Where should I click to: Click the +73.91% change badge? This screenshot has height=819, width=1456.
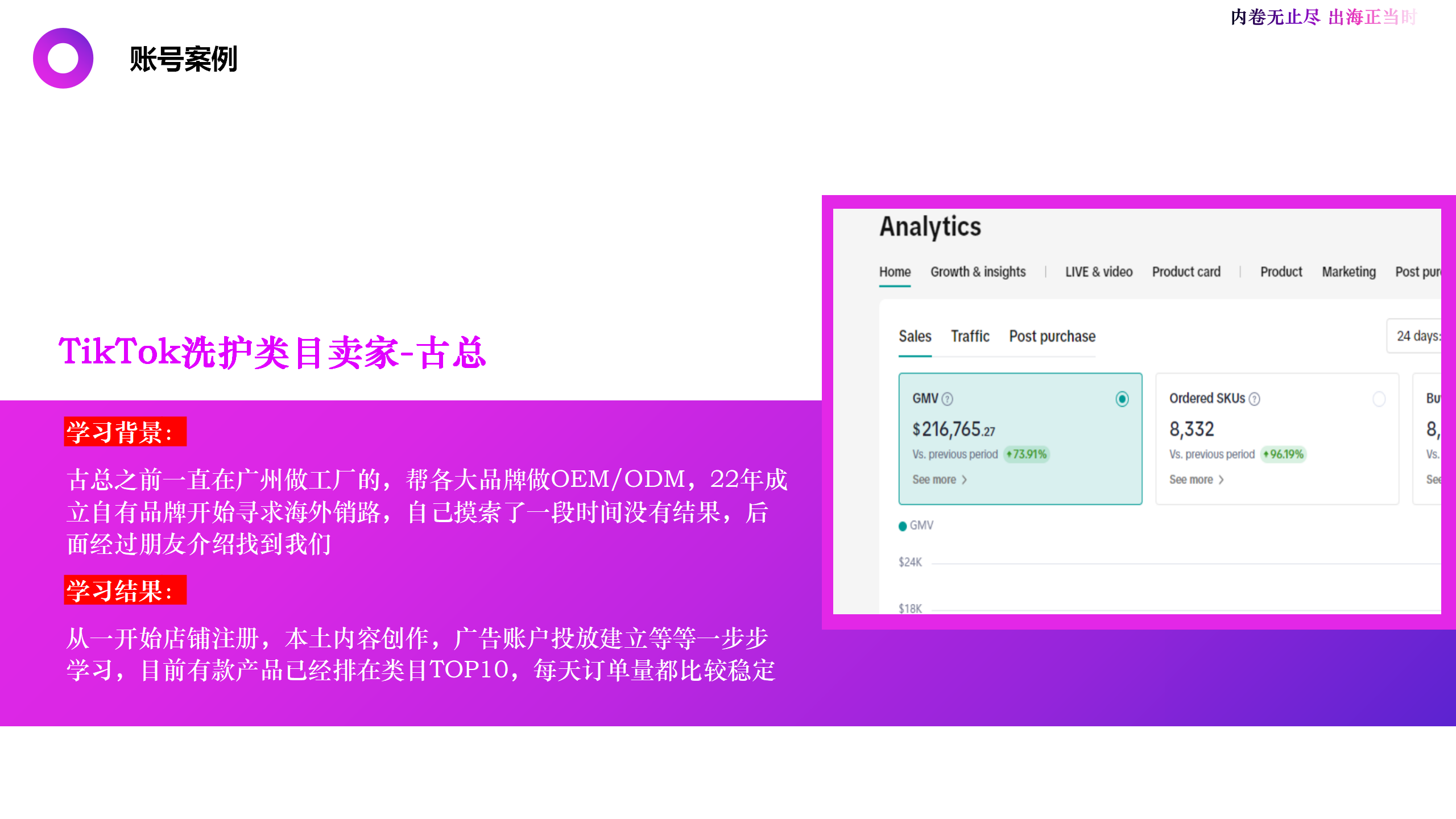pos(1027,454)
